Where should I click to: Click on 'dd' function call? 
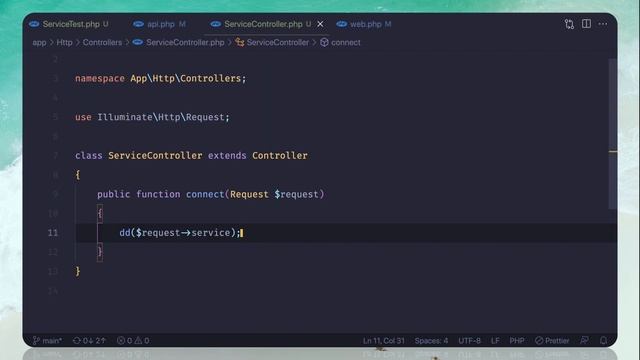click(124, 233)
